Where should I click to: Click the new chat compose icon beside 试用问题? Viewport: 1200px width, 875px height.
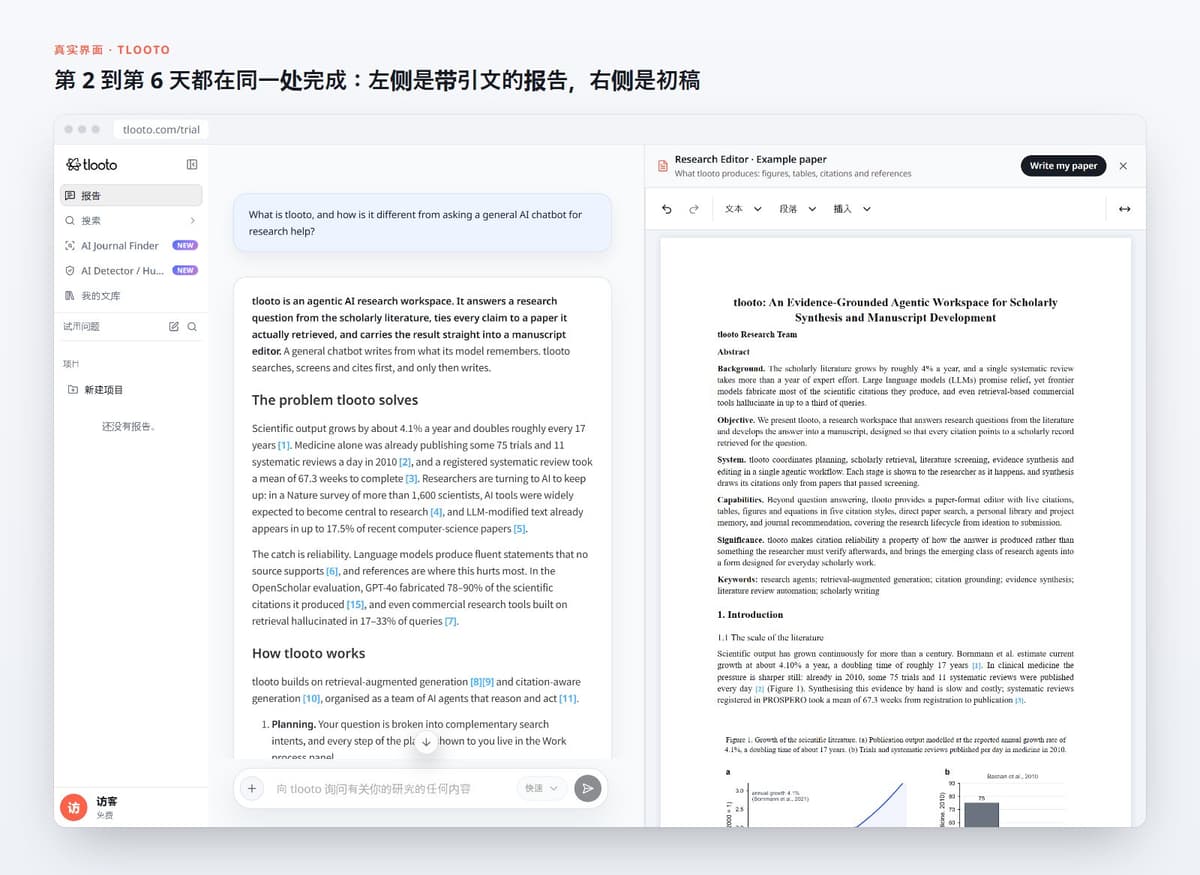click(x=174, y=326)
